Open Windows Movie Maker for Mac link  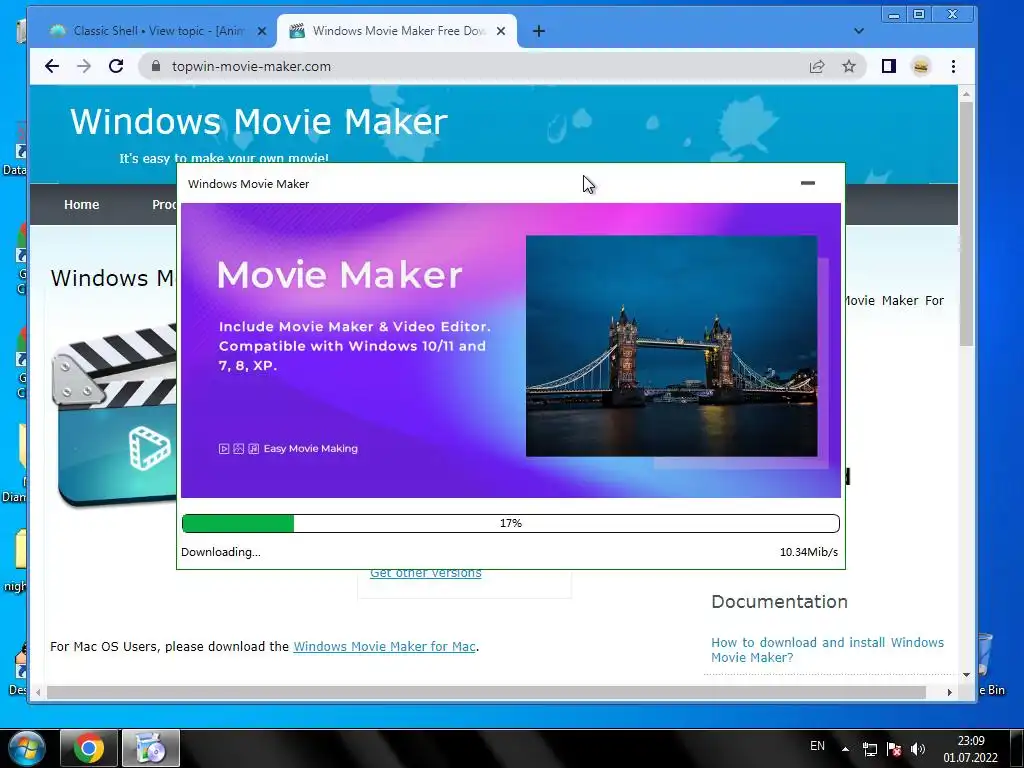coord(384,647)
